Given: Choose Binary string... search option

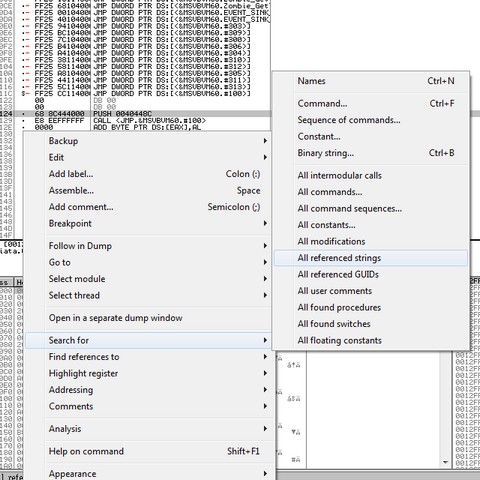Looking at the screenshot, I should tap(371, 153).
